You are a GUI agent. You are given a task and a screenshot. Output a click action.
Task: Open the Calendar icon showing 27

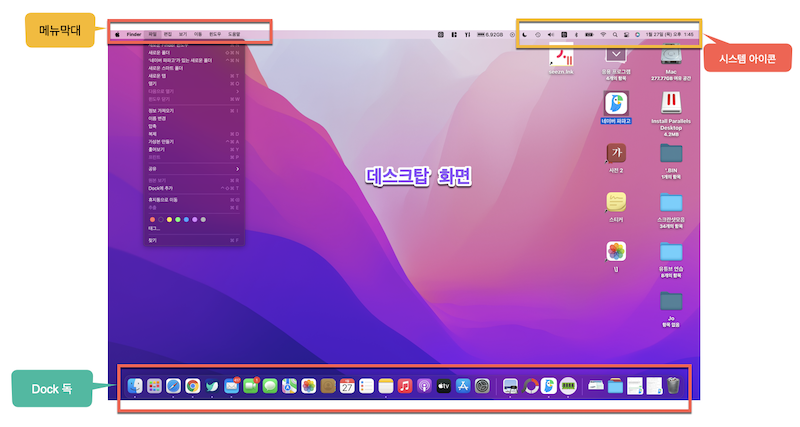pyautogui.click(x=347, y=386)
